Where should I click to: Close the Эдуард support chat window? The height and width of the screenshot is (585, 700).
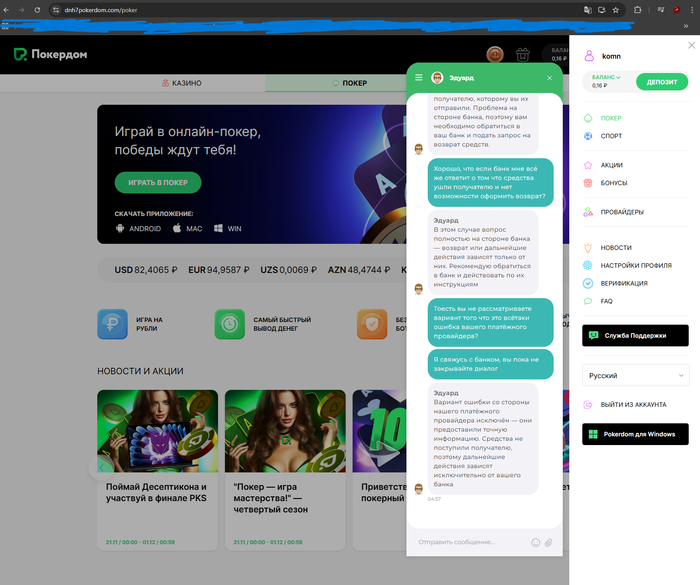[550, 78]
